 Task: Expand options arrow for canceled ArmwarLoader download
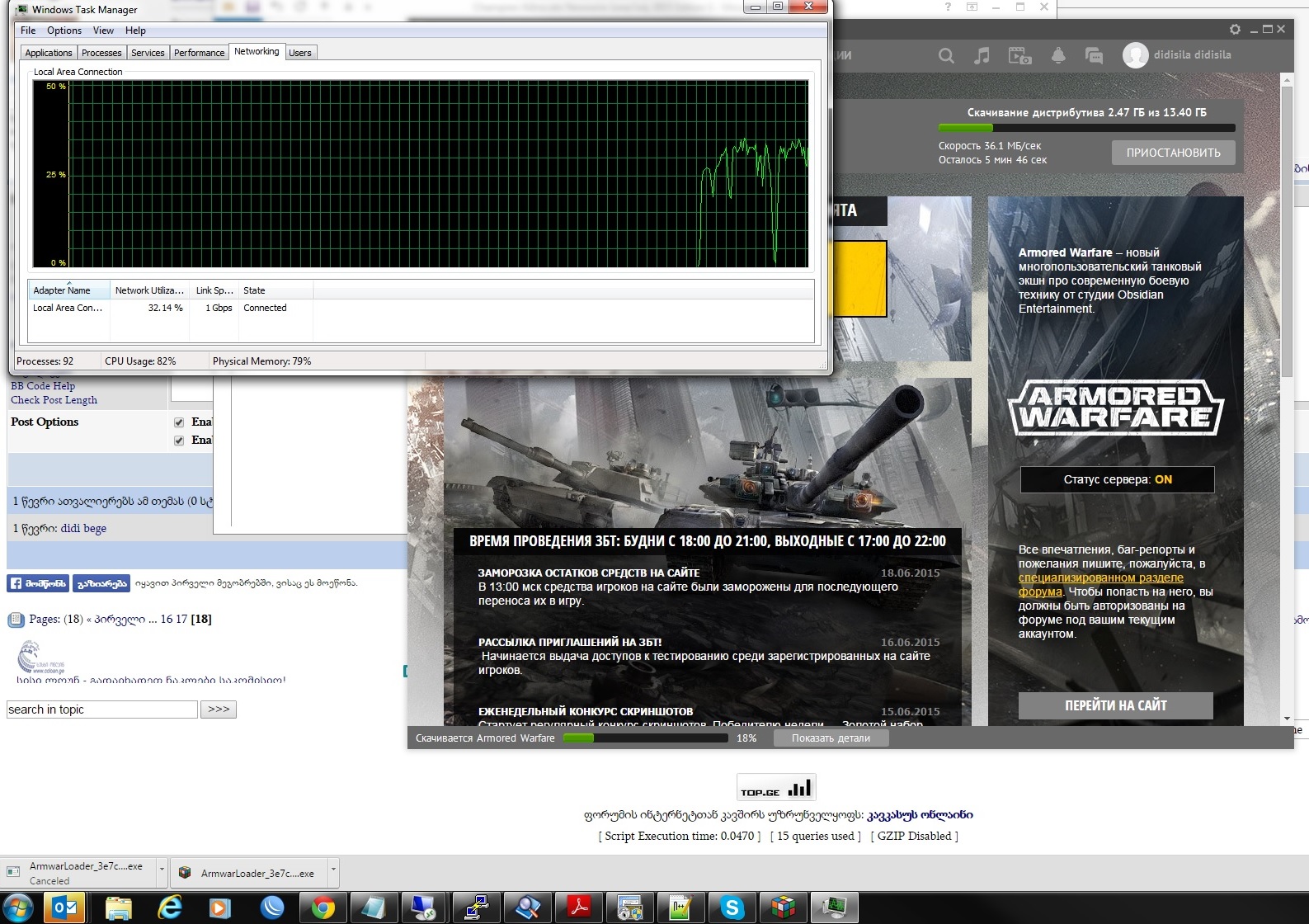click(x=162, y=870)
